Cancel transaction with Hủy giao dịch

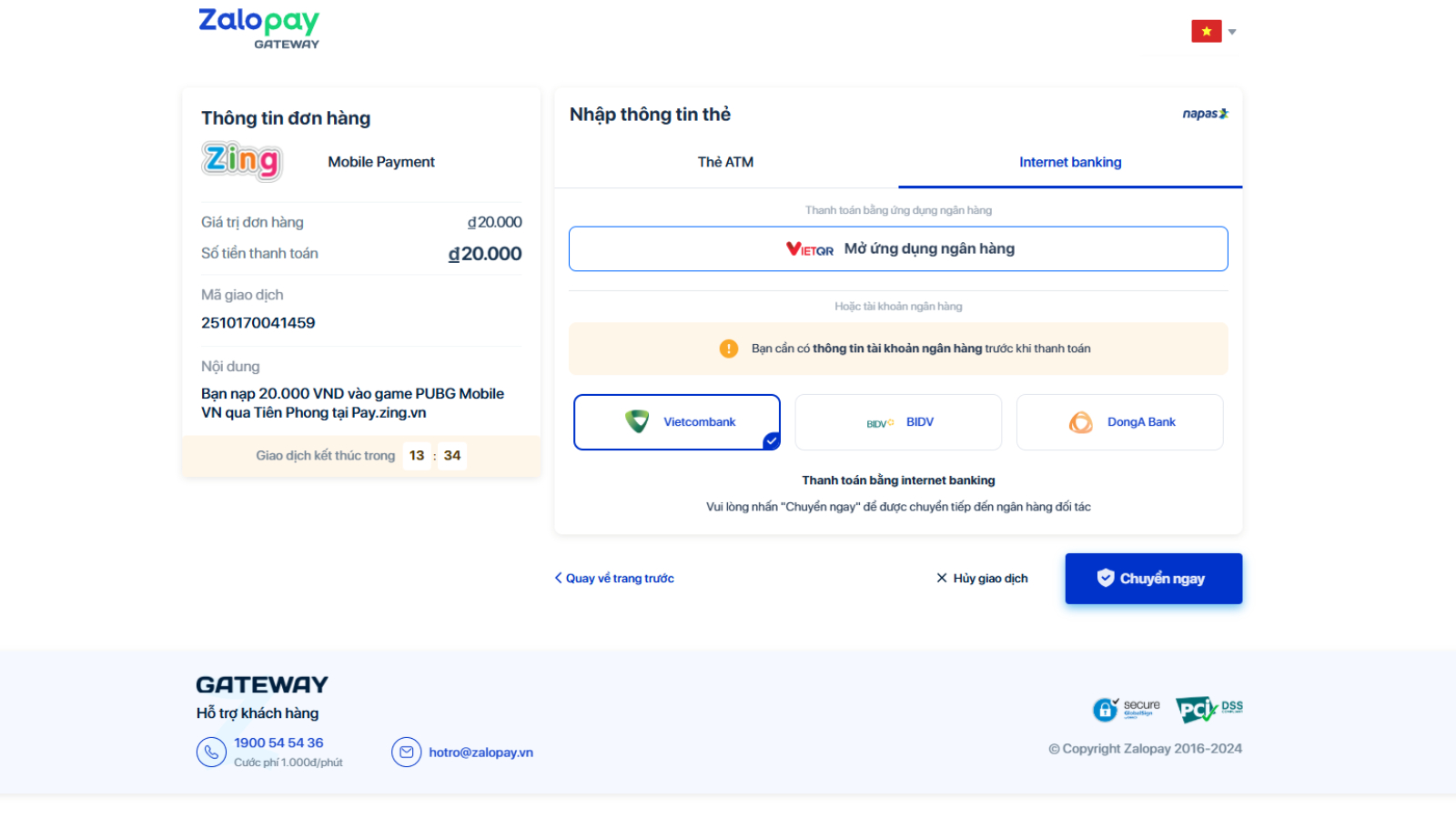click(982, 579)
